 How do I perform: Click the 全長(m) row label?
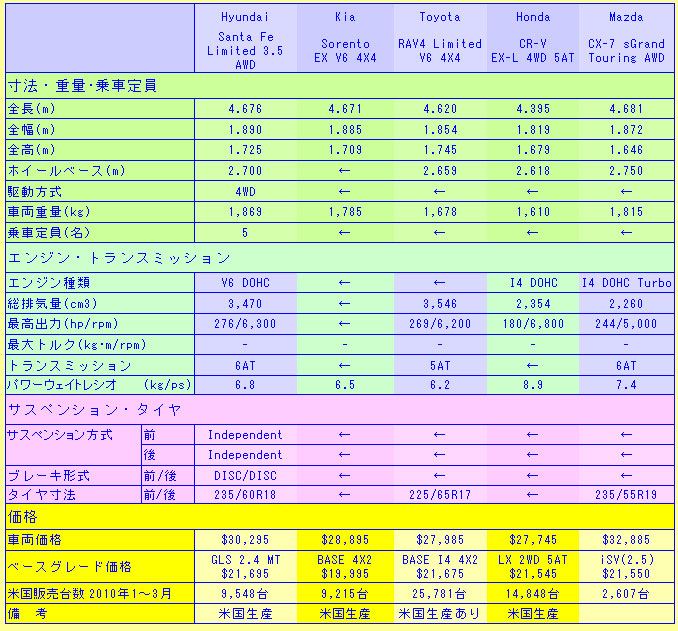coord(32,109)
